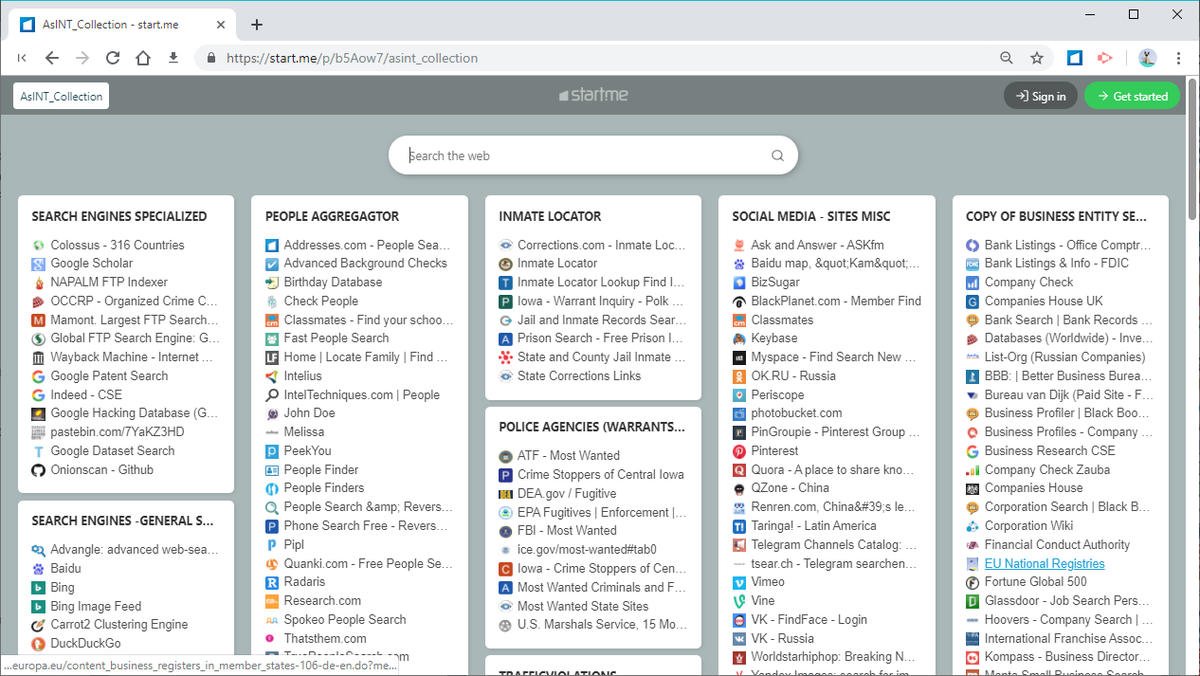Click the Baidu paw icon in general search
Image resolution: width=1200 pixels, height=676 pixels.
(x=38, y=568)
